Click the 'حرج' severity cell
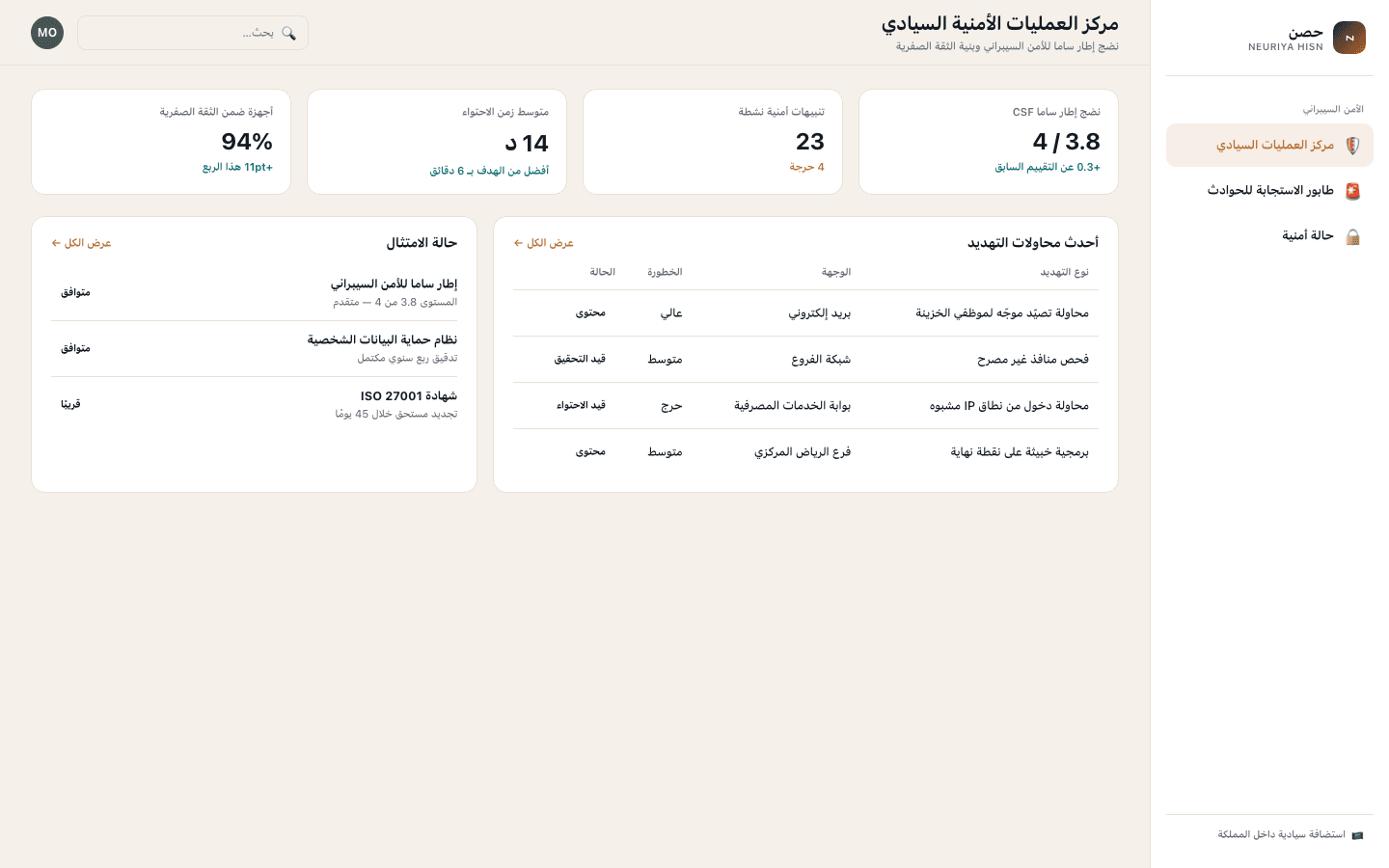Screen dimensions: 1389x868 click(671, 406)
